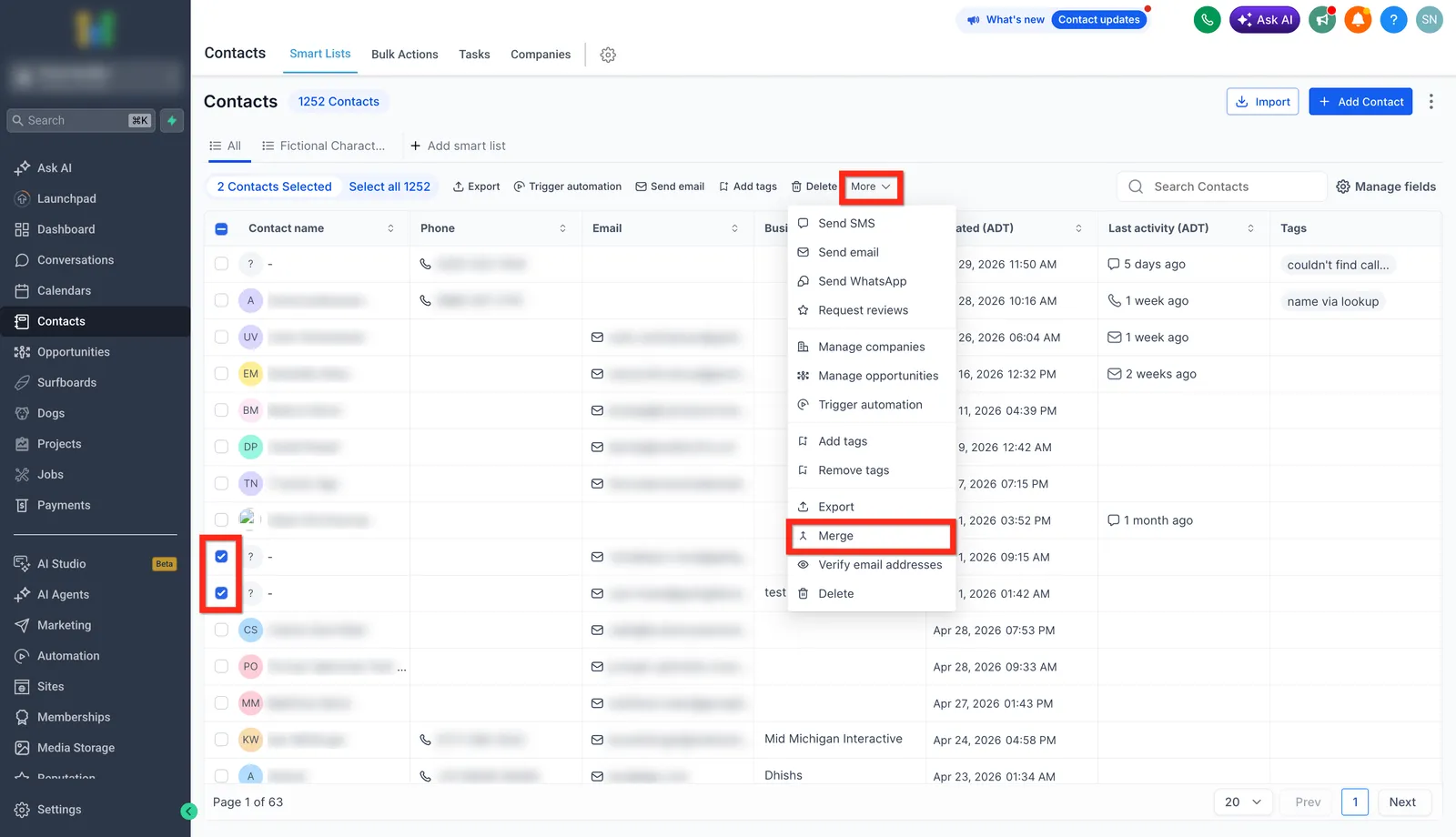Select the checkbox for contact TN
This screenshot has width=1456, height=837.
[x=221, y=483]
